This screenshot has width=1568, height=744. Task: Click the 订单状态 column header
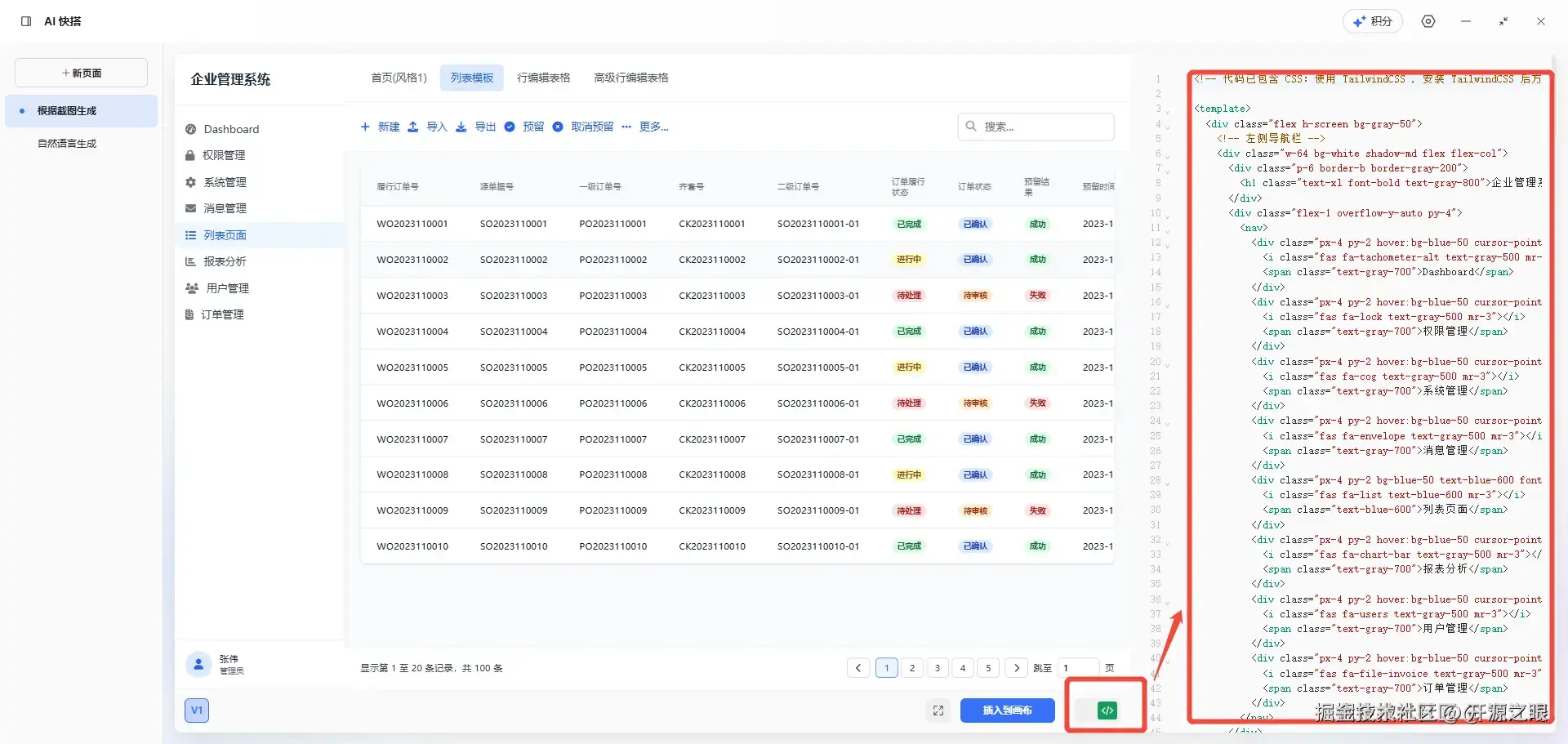tap(974, 187)
